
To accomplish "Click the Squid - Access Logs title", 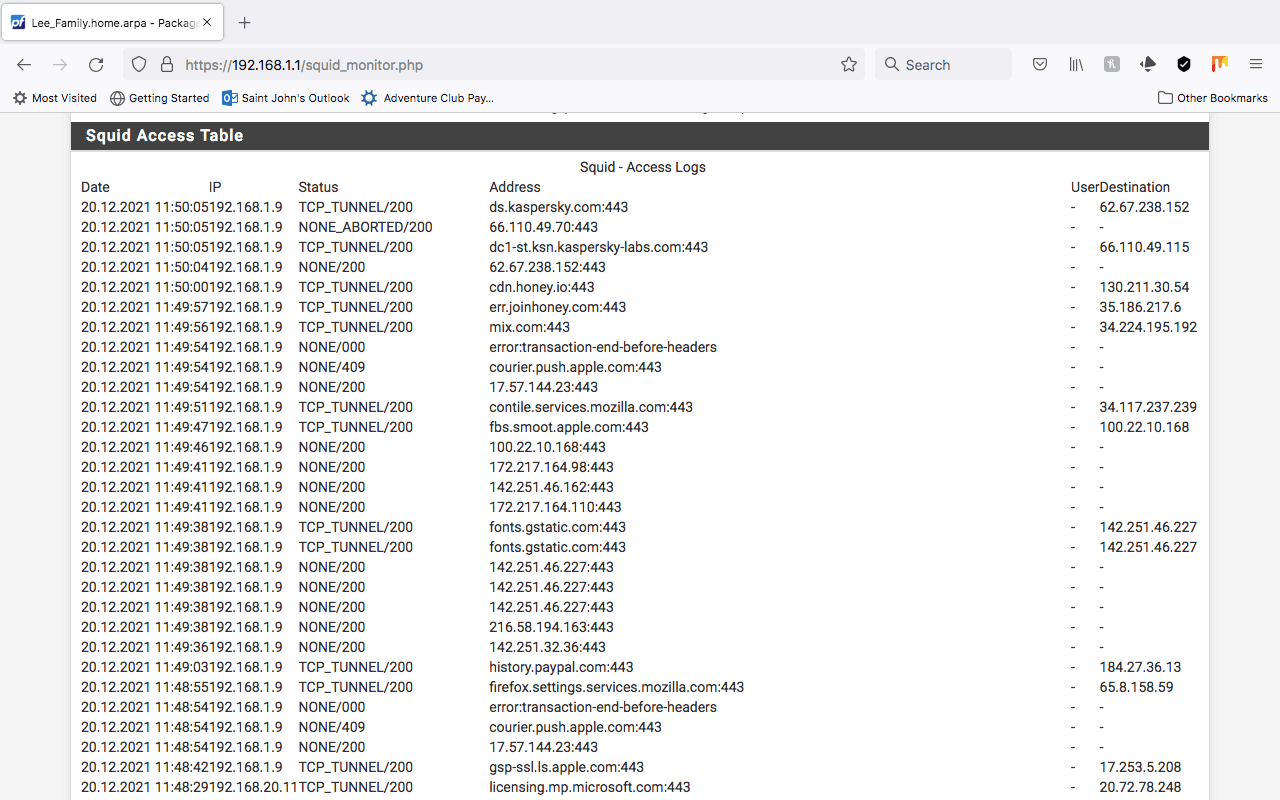I will tap(643, 167).
